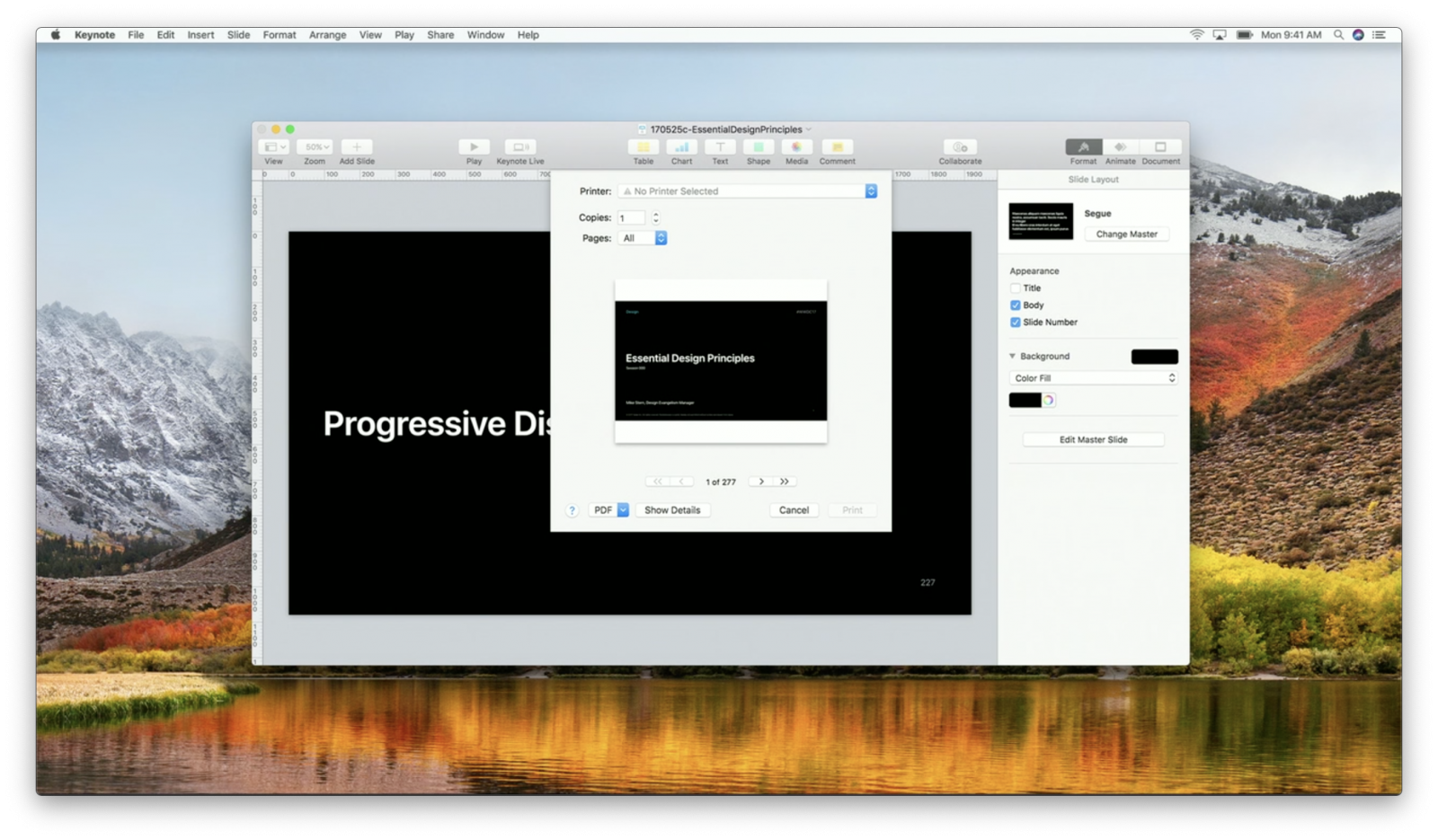The image size is (1438, 840).
Task: Insert a Shape from the toolbar
Action: (759, 147)
